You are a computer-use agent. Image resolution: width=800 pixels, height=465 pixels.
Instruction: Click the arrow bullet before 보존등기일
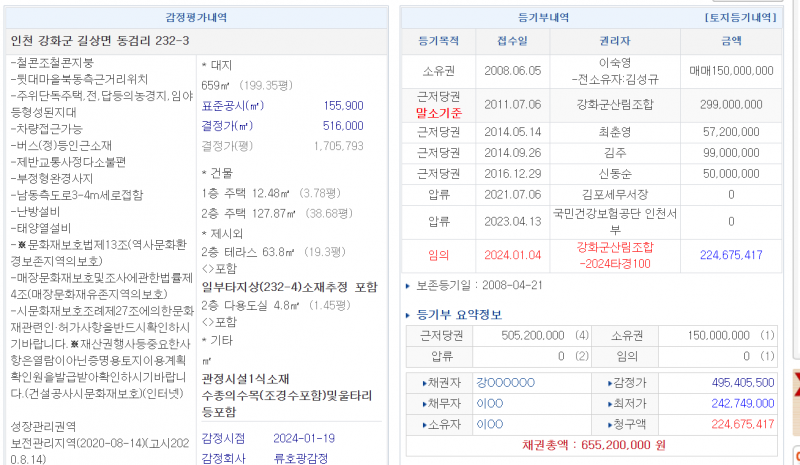coord(408,284)
